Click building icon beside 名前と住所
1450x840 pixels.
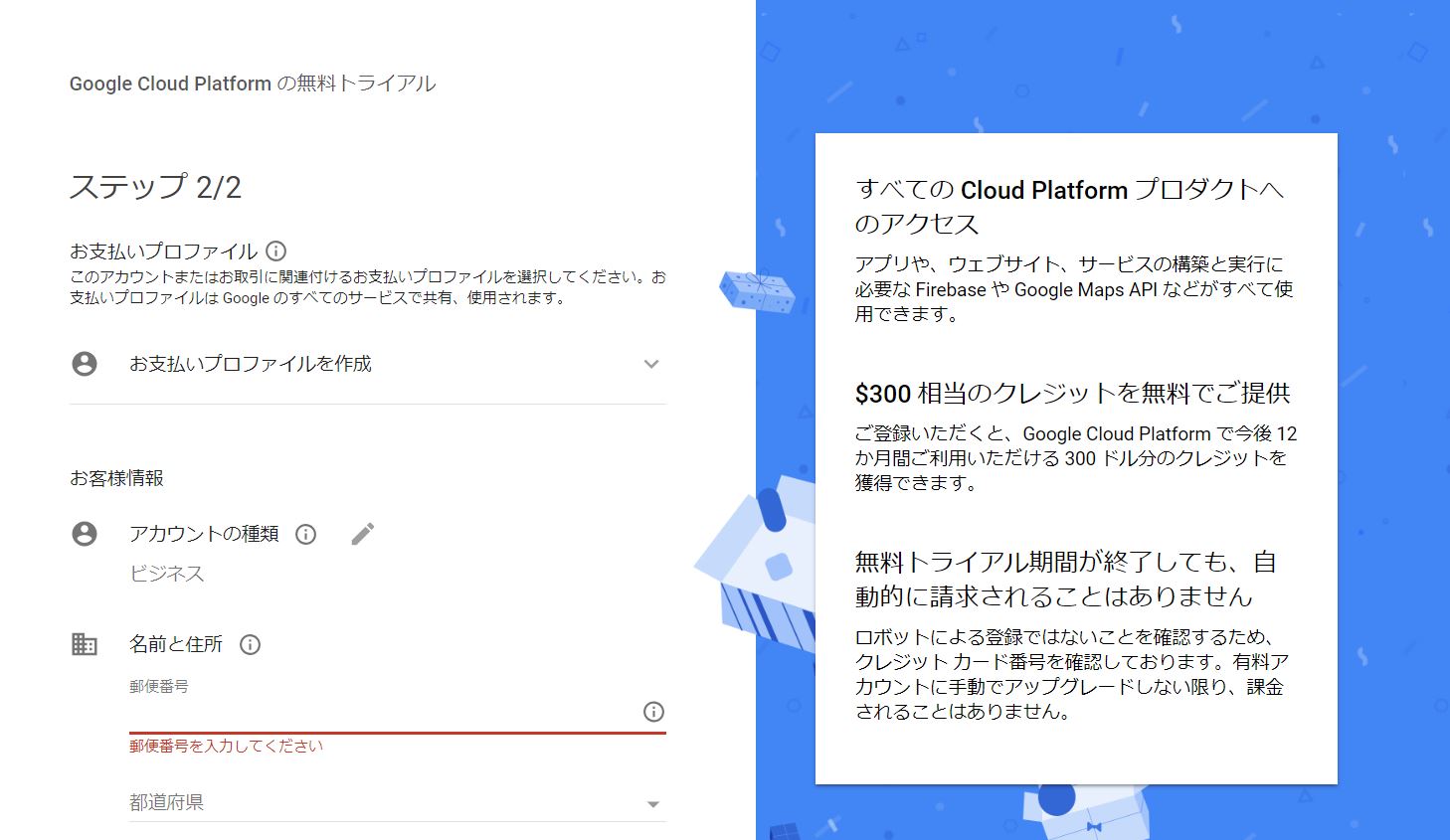pos(85,644)
